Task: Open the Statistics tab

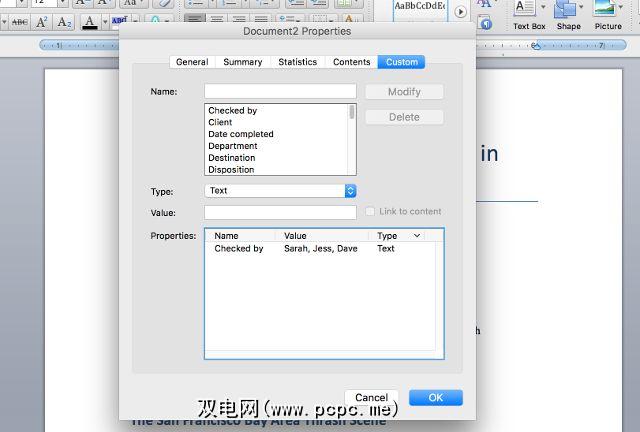Action: point(297,62)
